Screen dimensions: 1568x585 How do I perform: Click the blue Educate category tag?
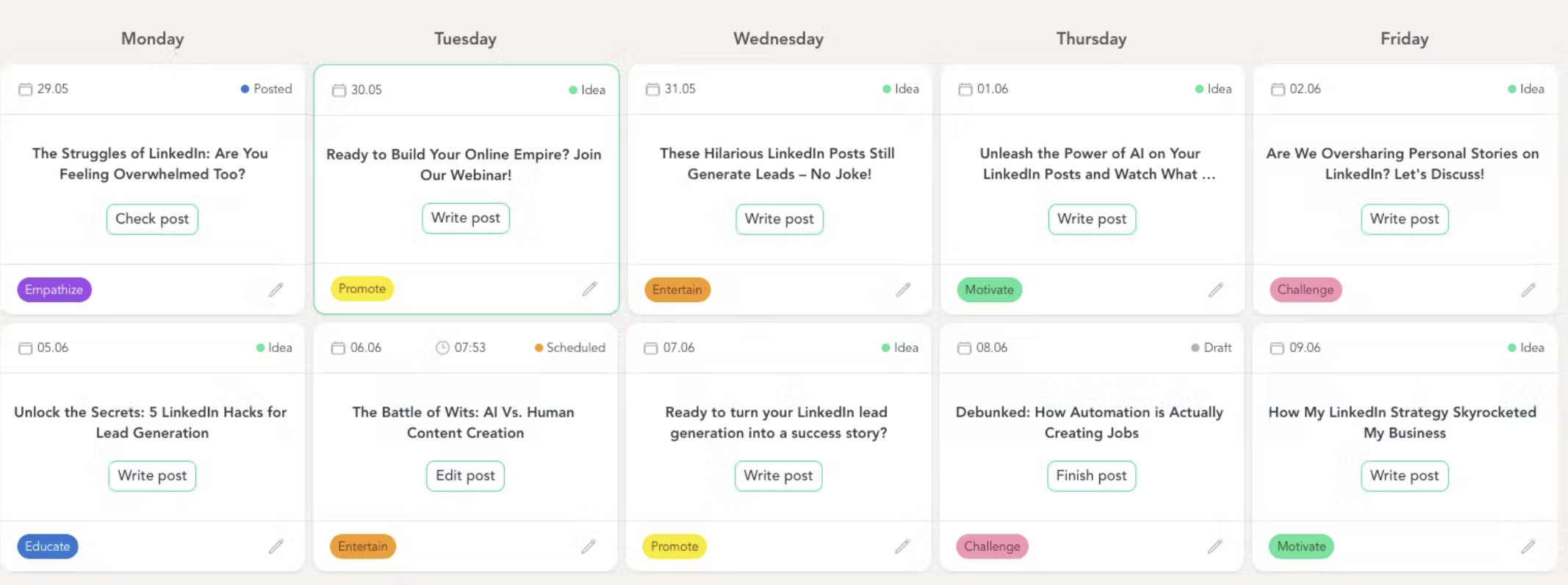coord(48,546)
